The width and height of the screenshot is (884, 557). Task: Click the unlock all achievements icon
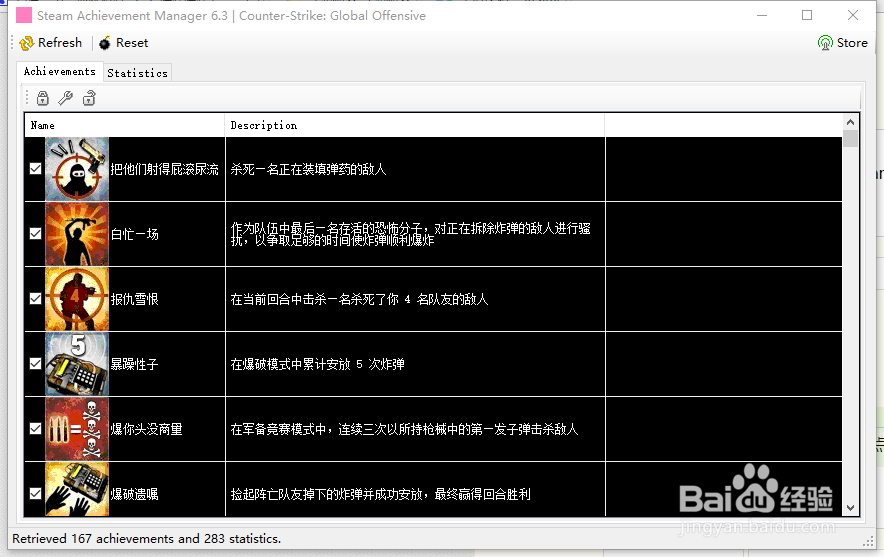pyautogui.click(x=89, y=98)
